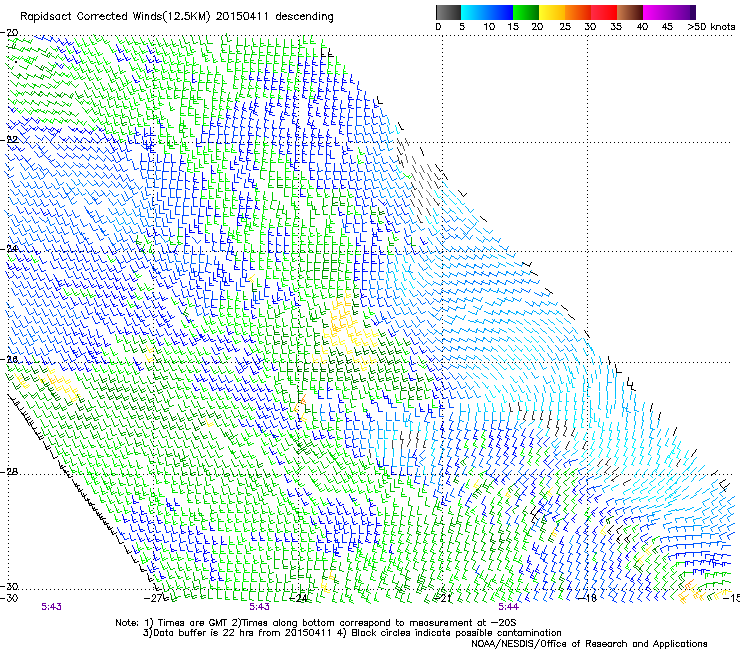740x650 pixels.
Task: Click "5:43" time label between -27 and -24
Action: (260, 607)
